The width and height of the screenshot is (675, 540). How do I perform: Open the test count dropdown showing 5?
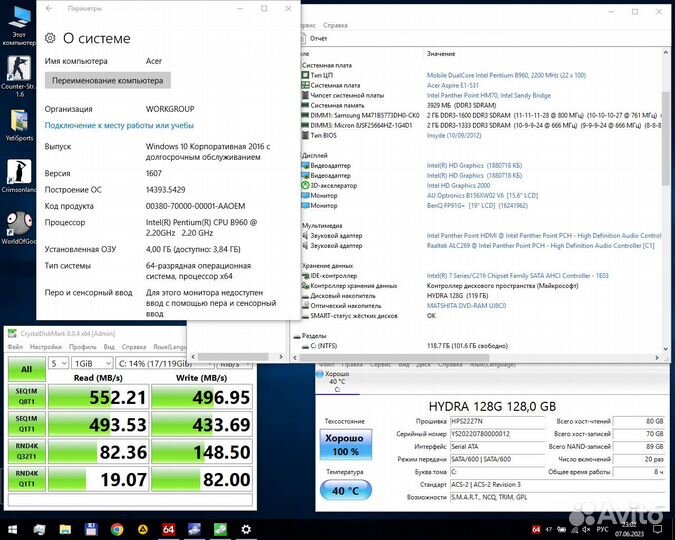pos(58,363)
